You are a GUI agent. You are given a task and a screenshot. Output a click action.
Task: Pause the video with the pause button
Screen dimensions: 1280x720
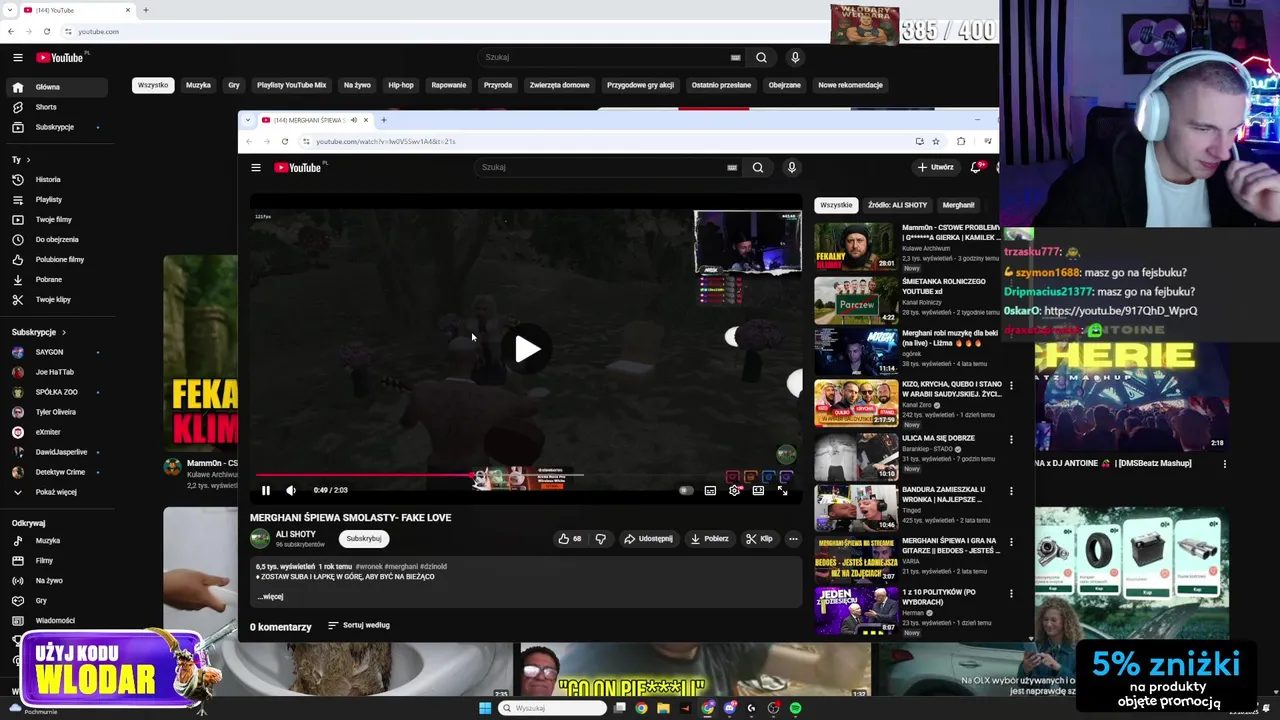tap(265, 490)
